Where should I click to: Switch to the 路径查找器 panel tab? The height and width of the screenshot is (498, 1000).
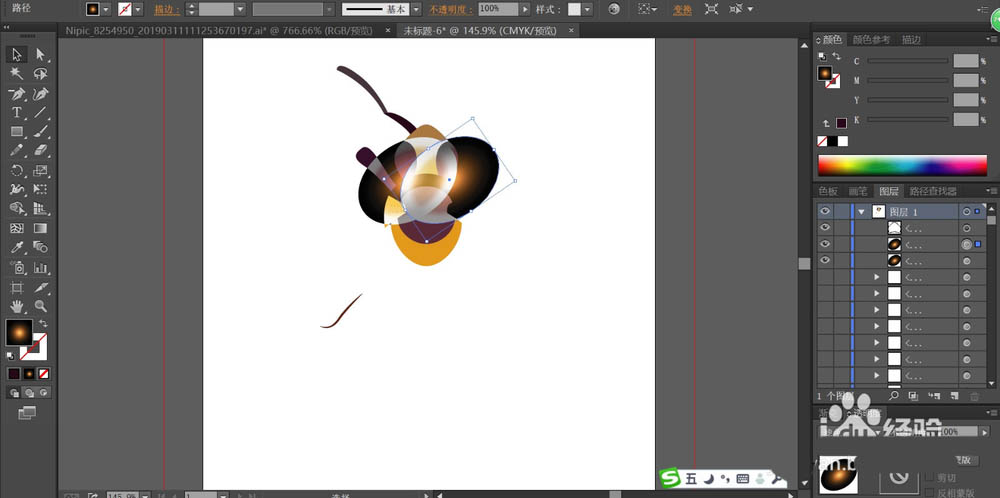point(932,191)
